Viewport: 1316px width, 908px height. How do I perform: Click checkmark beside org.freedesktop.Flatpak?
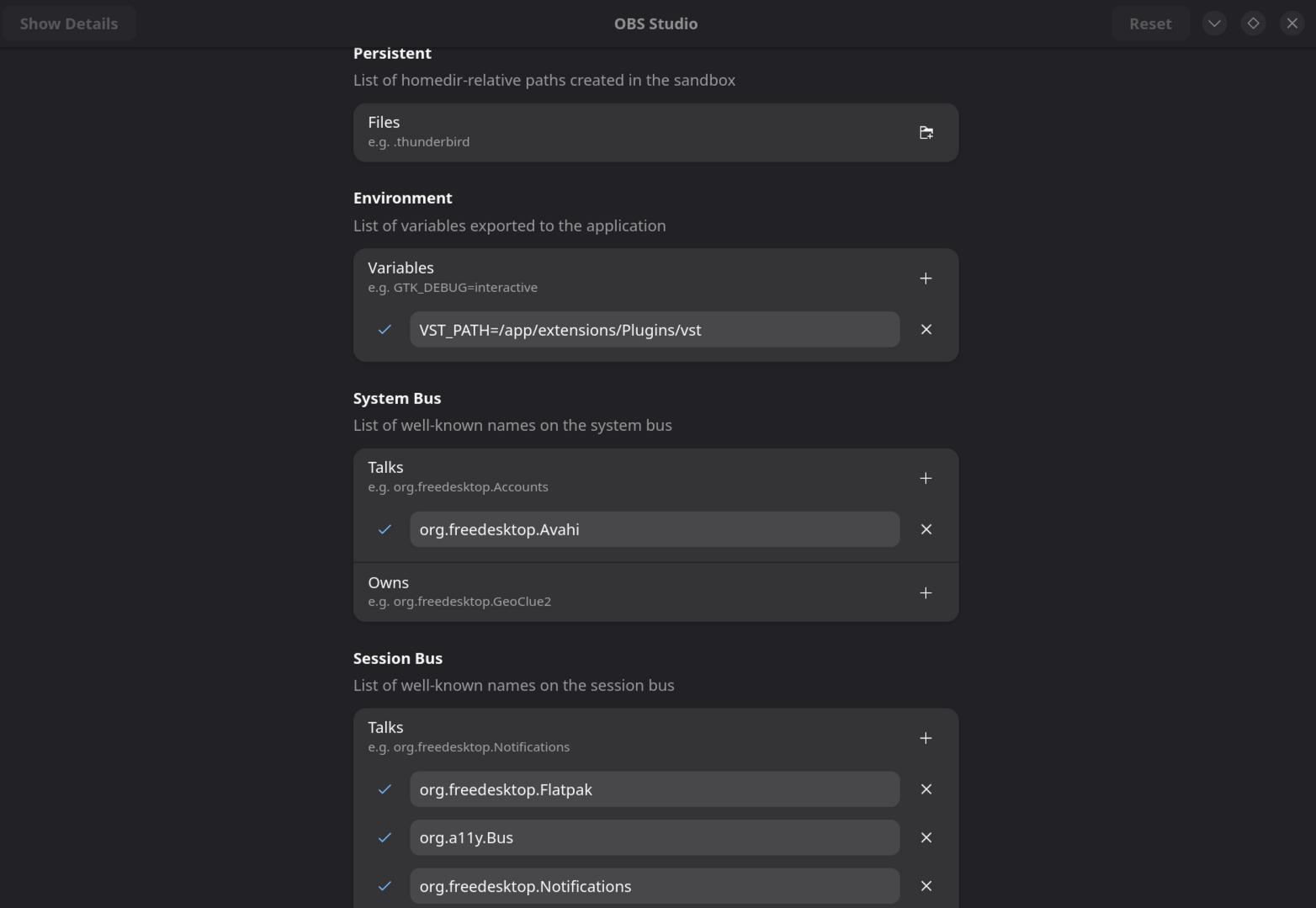coord(385,789)
